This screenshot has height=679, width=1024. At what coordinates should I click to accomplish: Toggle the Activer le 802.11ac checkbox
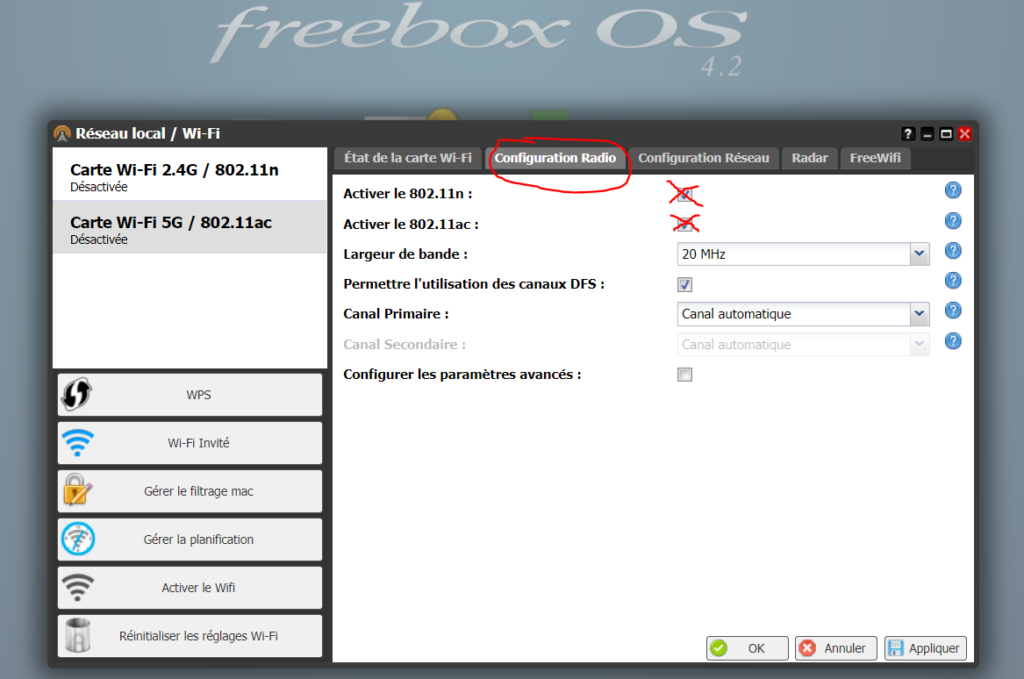(684, 224)
